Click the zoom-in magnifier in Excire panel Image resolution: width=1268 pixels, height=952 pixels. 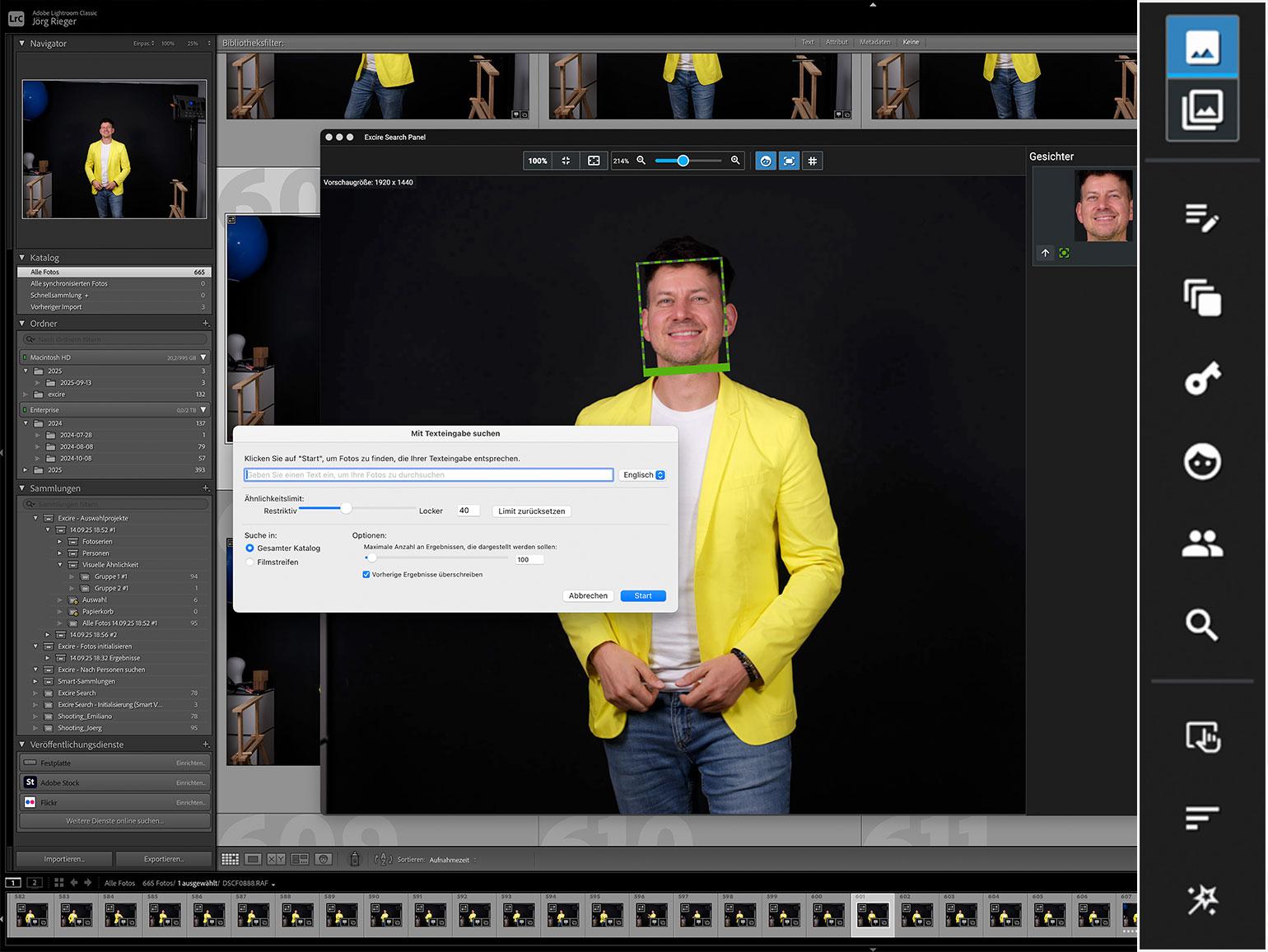coord(735,161)
